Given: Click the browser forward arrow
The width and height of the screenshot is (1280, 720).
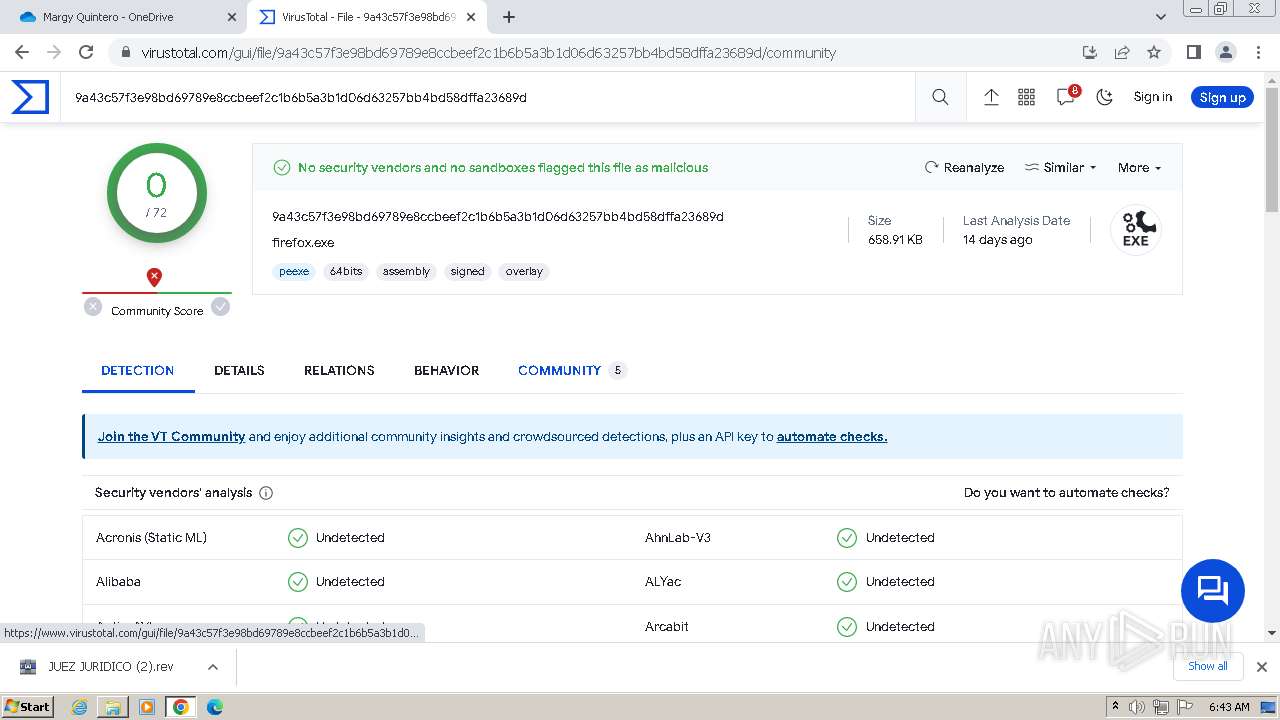Looking at the screenshot, I should (54, 53).
